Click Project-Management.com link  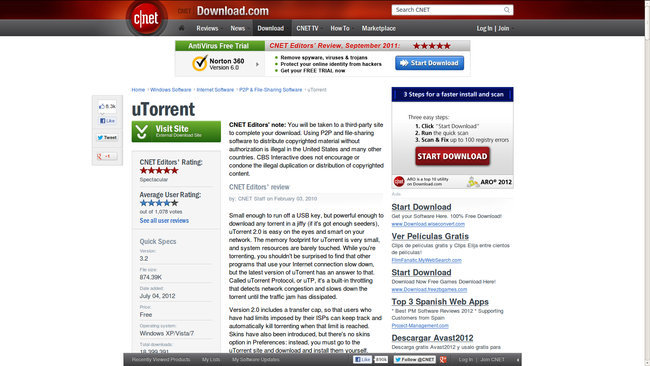[420, 326]
